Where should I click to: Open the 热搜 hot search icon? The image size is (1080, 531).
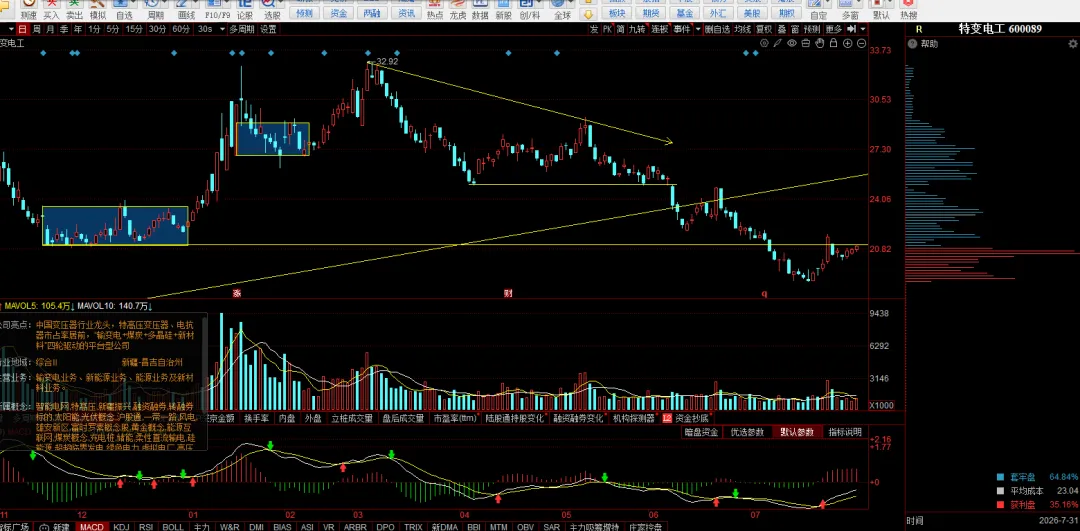tap(908, 9)
